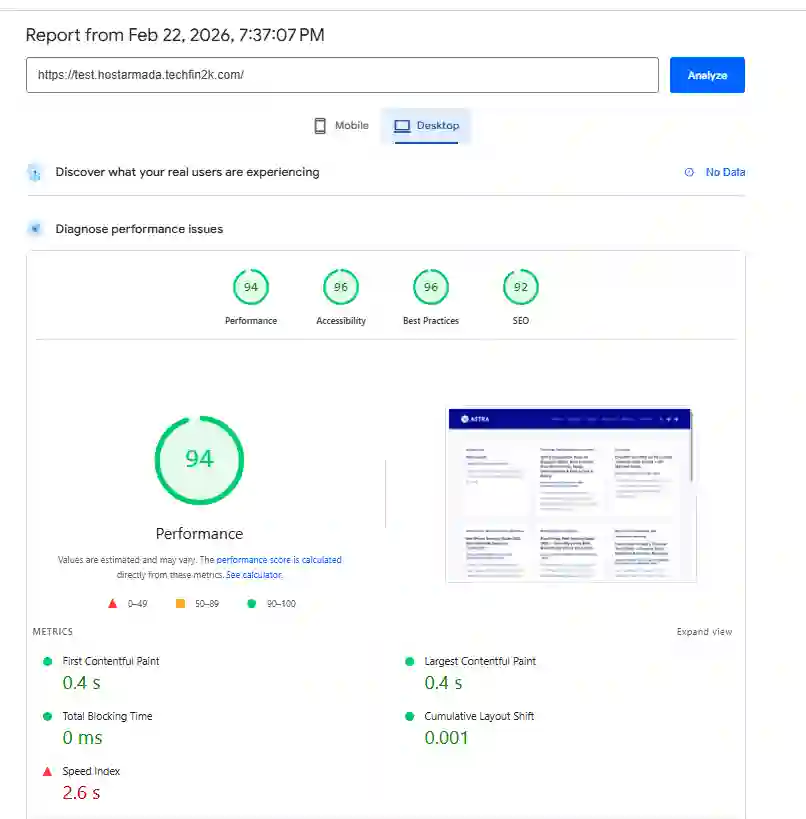Click the page screenshot thumbnail
The image size is (806, 819).
tap(570, 495)
